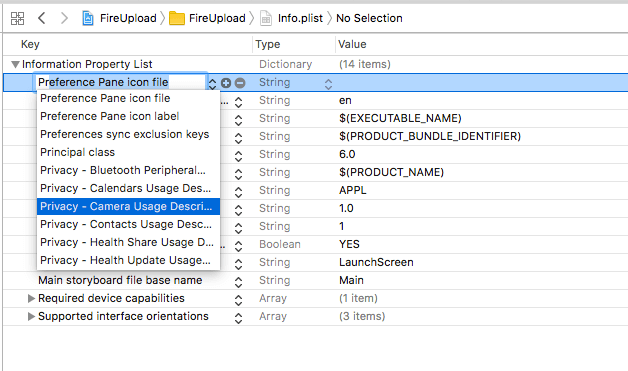Click the Type column header
Screen dimensions: 628x371
tap(268, 44)
